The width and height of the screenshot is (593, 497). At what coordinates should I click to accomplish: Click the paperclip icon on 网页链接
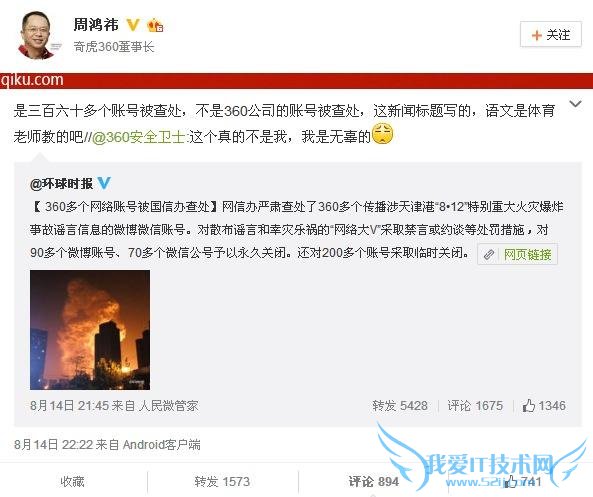pyautogui.click(x=489, y=255)
